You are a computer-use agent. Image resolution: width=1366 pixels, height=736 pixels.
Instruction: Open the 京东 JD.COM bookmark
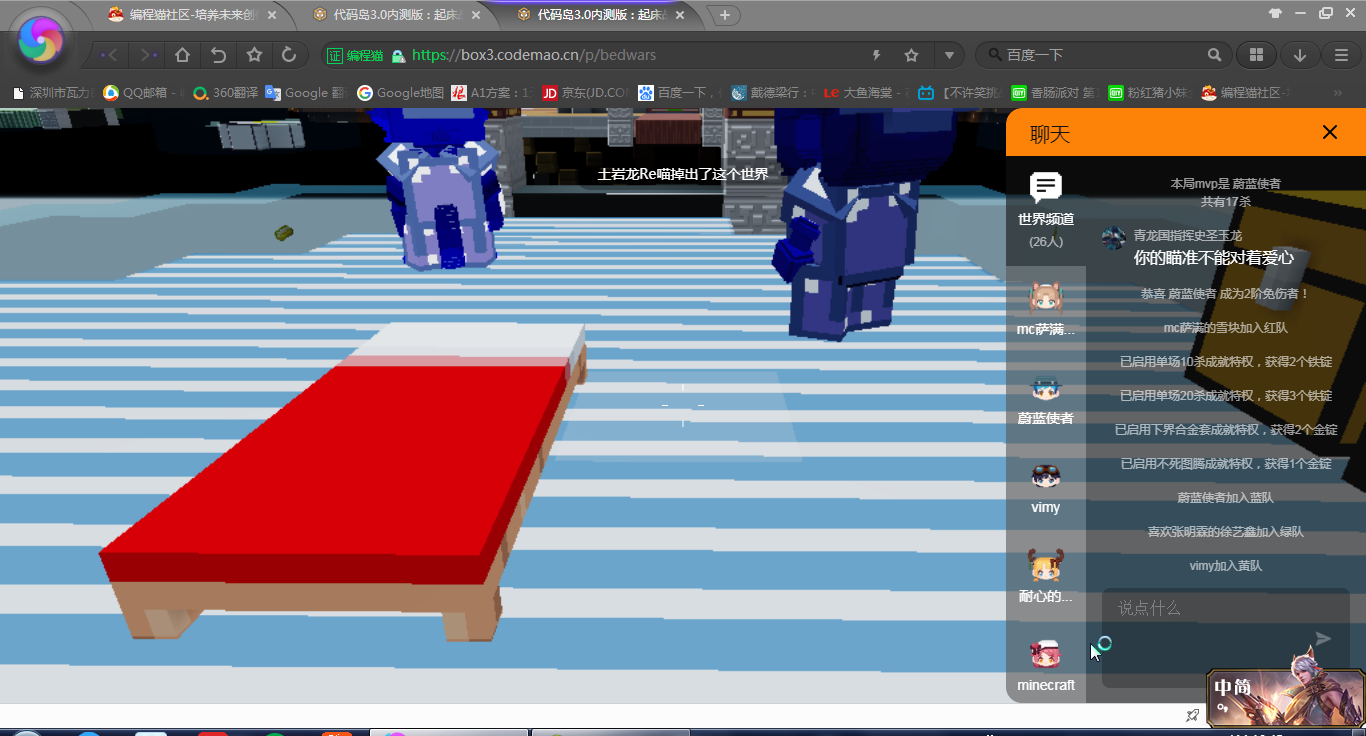click(x=584, y=93)
